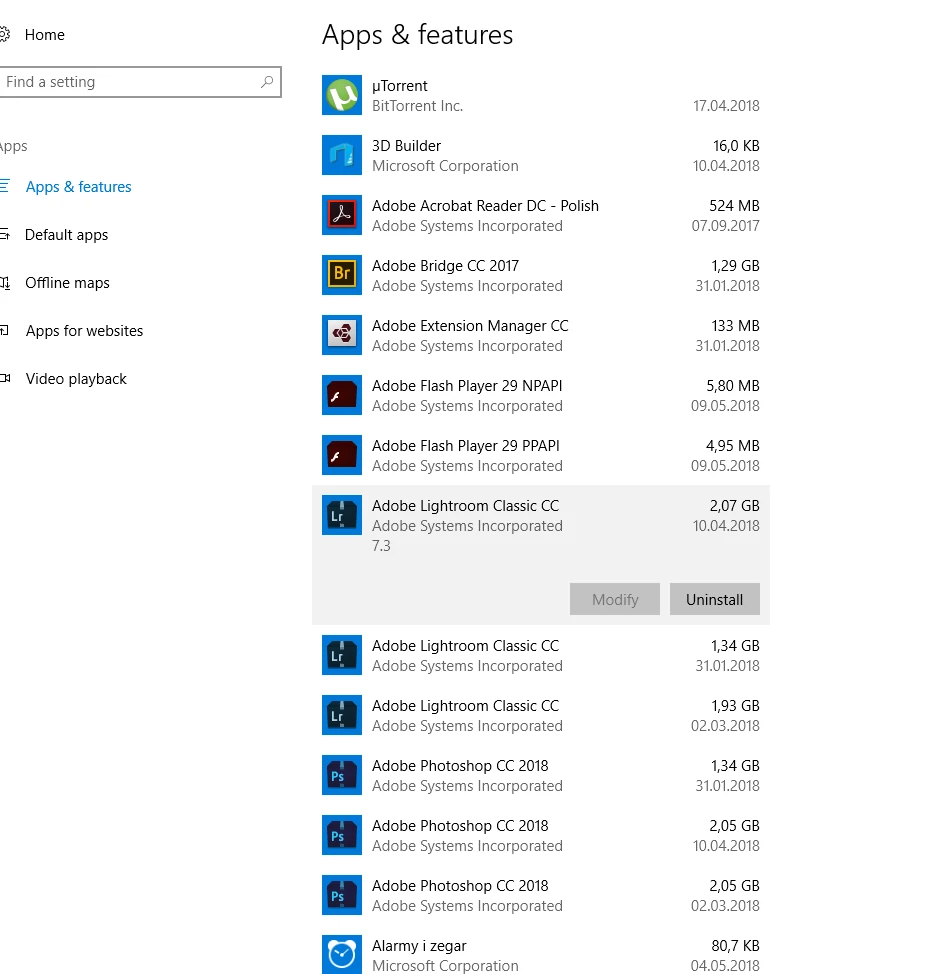This screenshot has height=974, width=925.
Task: Open the Apps for websites section
Action: 84,331
